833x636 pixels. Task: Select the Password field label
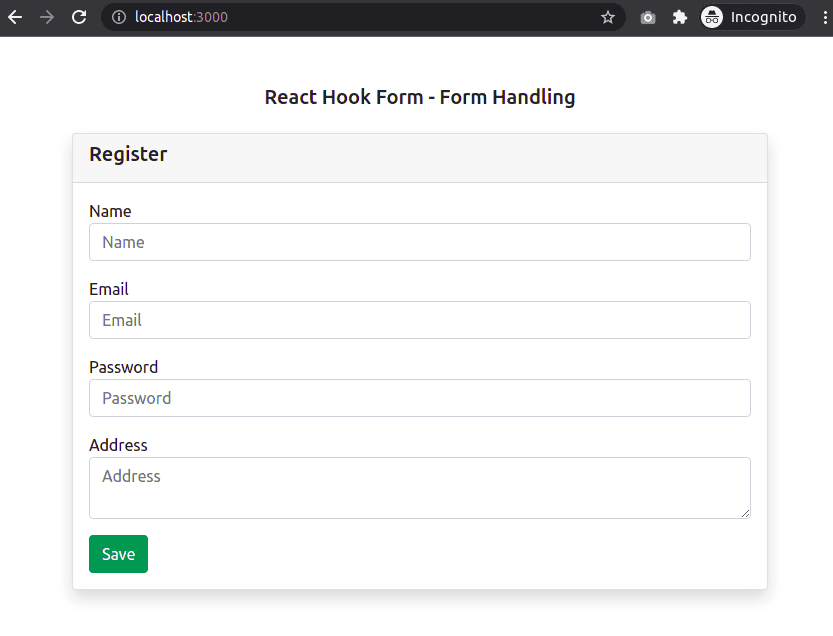[123, 367]
